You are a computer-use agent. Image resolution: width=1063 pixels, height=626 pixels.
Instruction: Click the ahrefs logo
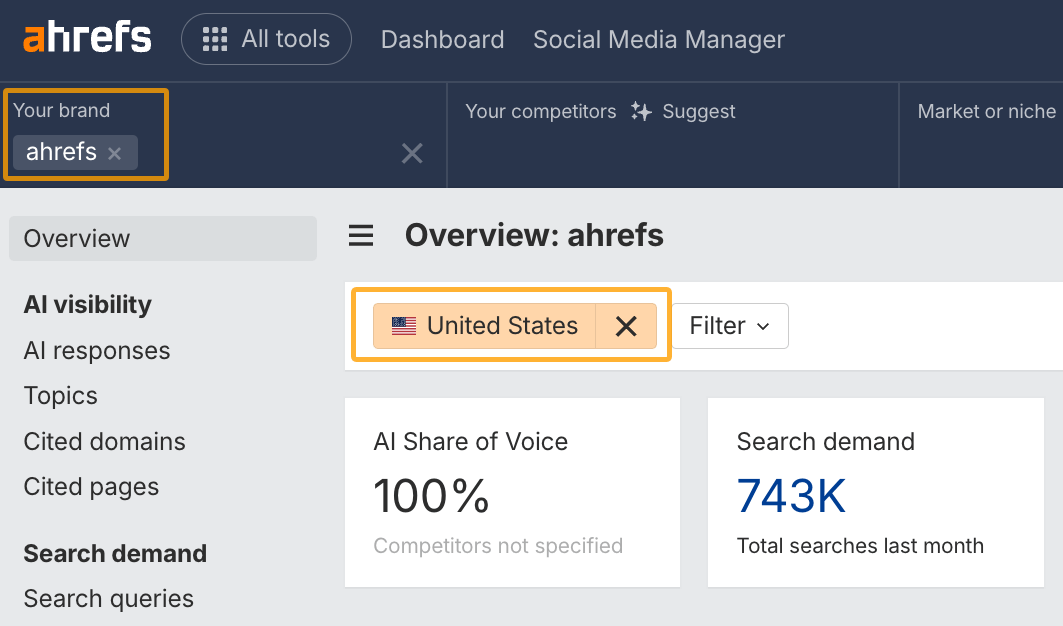point(86,38)
